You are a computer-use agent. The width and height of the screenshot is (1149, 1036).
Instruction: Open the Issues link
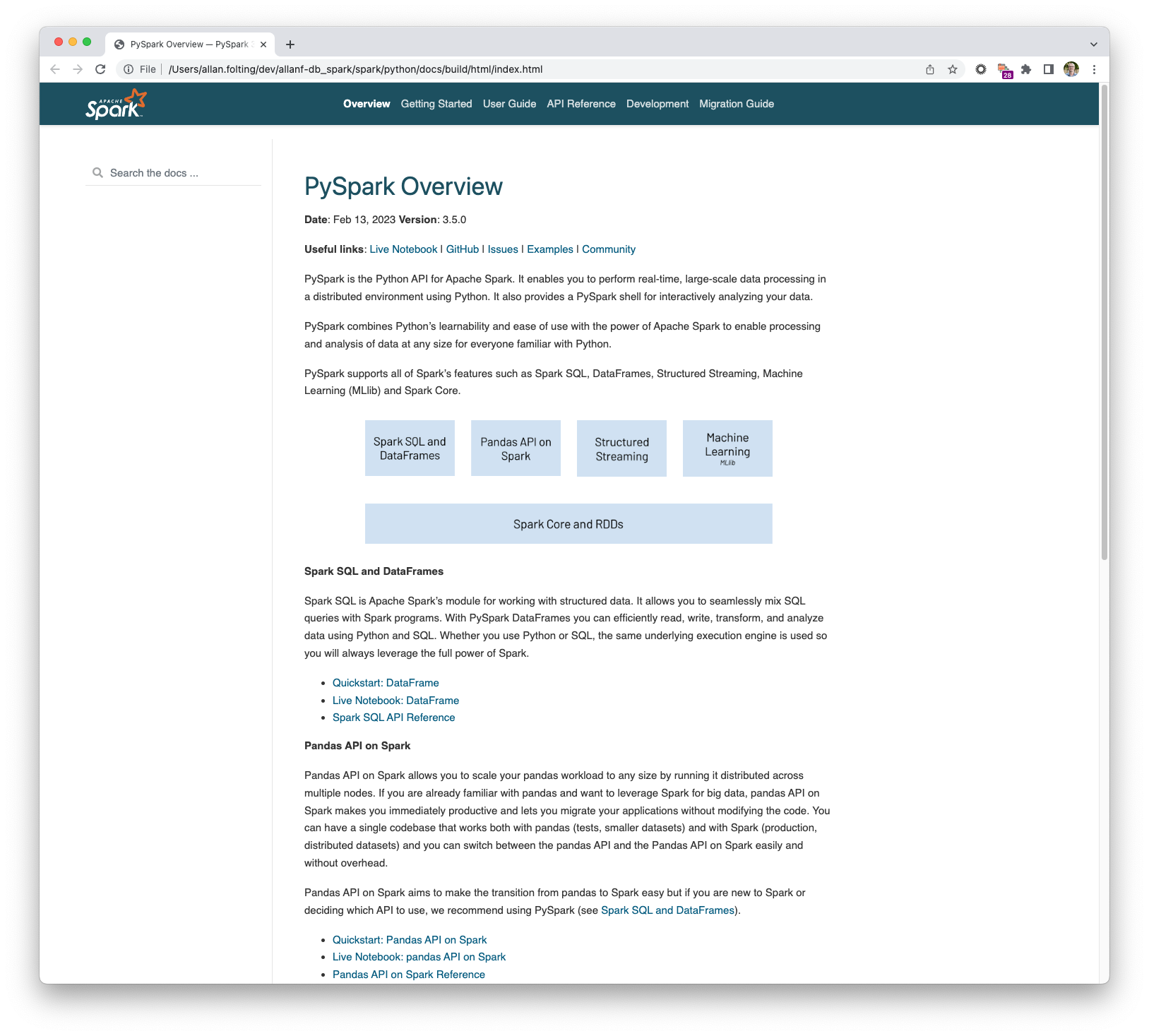(x=503, y=249)
